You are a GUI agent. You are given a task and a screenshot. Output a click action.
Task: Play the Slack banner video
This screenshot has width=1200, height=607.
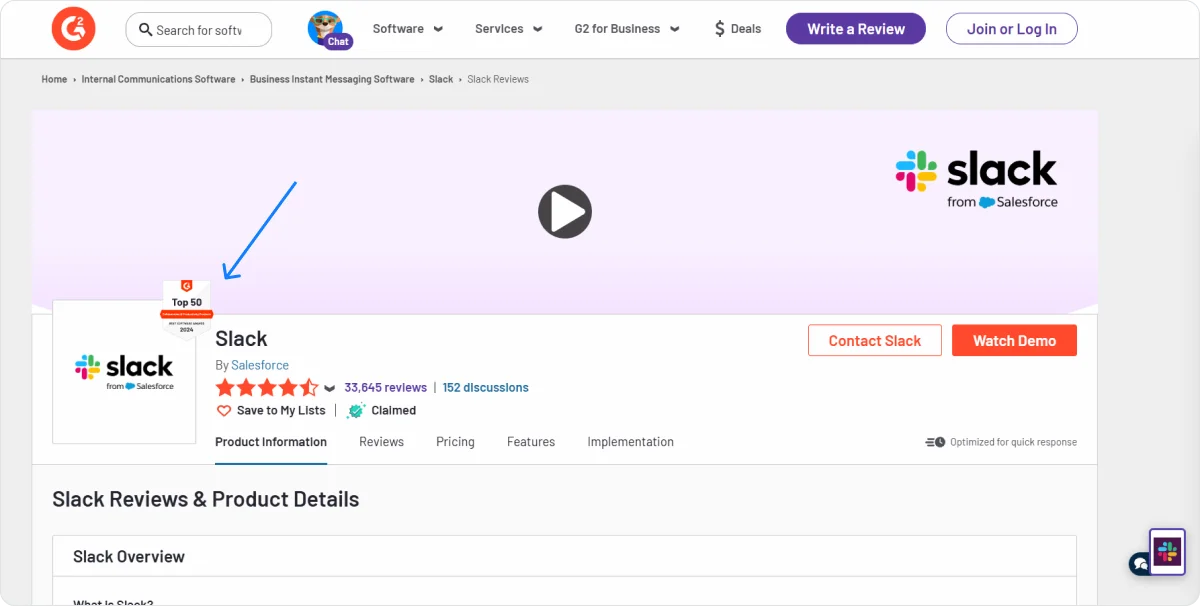click(x=565, y=211)
